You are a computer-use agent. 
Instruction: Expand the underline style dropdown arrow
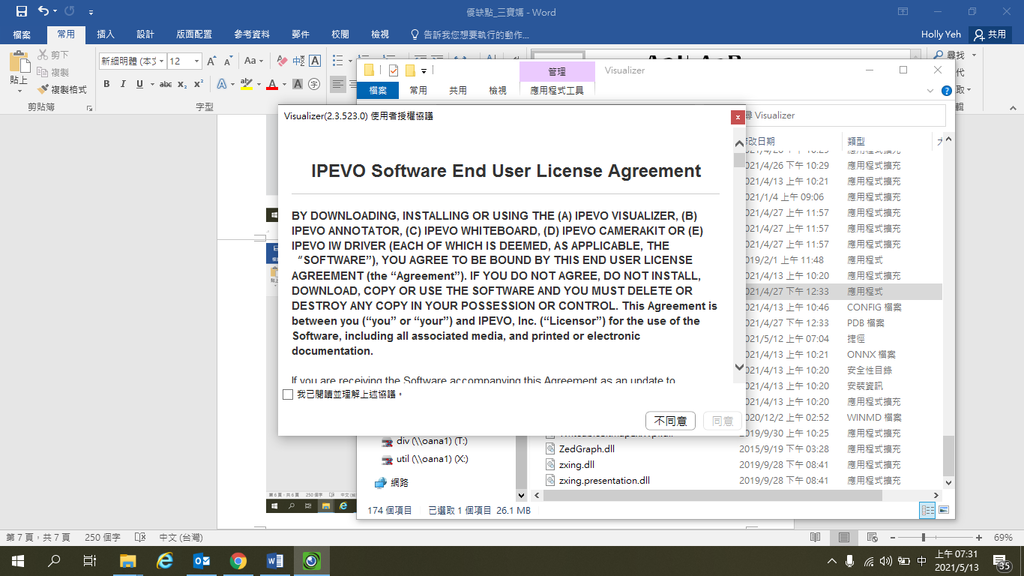[x=152, y=84]
